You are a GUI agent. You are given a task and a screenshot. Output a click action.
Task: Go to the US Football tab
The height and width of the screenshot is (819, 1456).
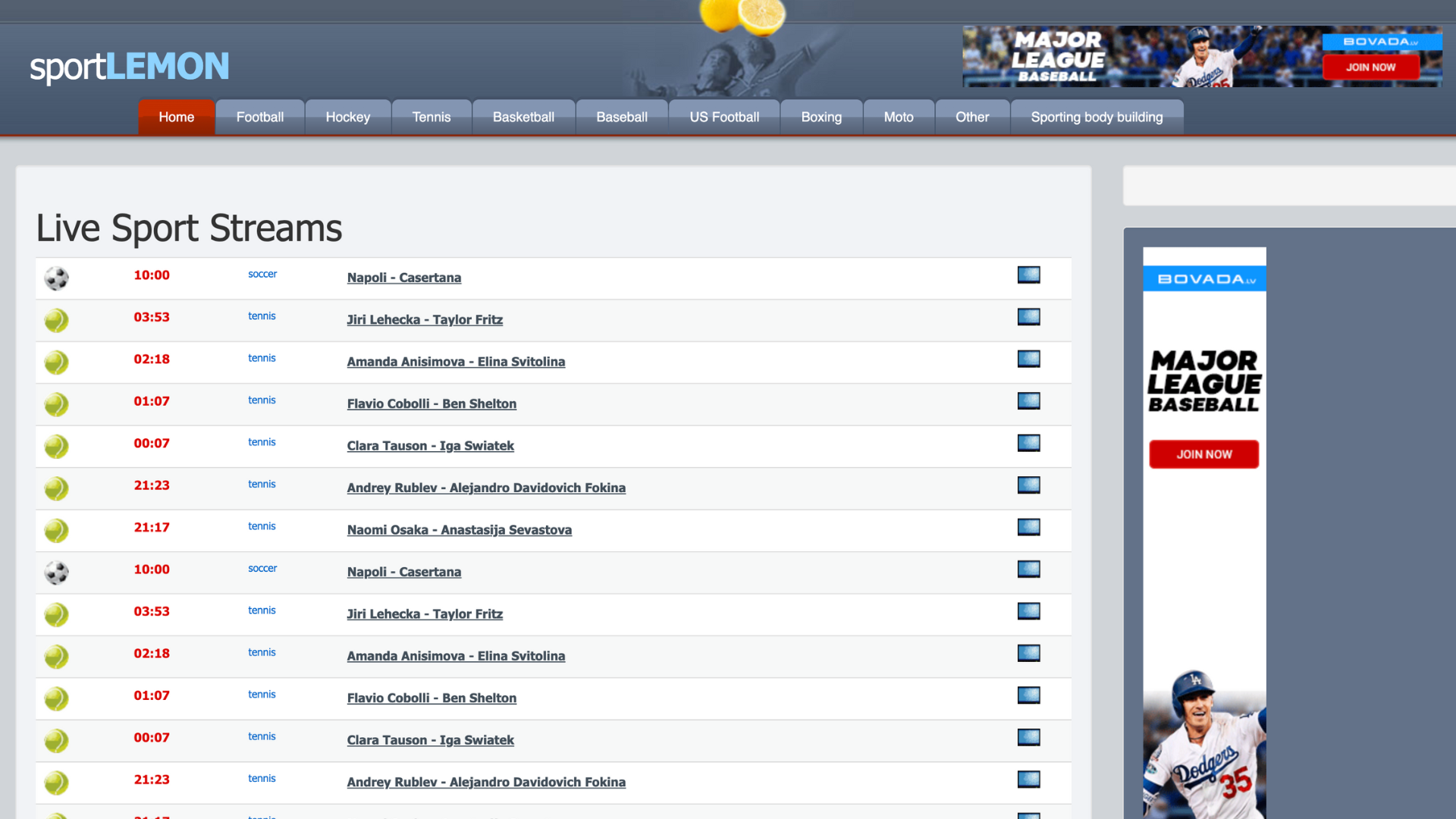point(724,118)
